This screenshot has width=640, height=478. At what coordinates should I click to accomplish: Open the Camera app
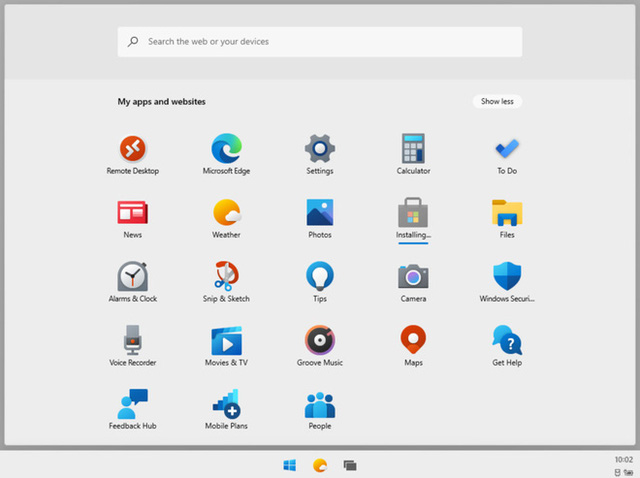pyautogui.click(x=413, y=277)
